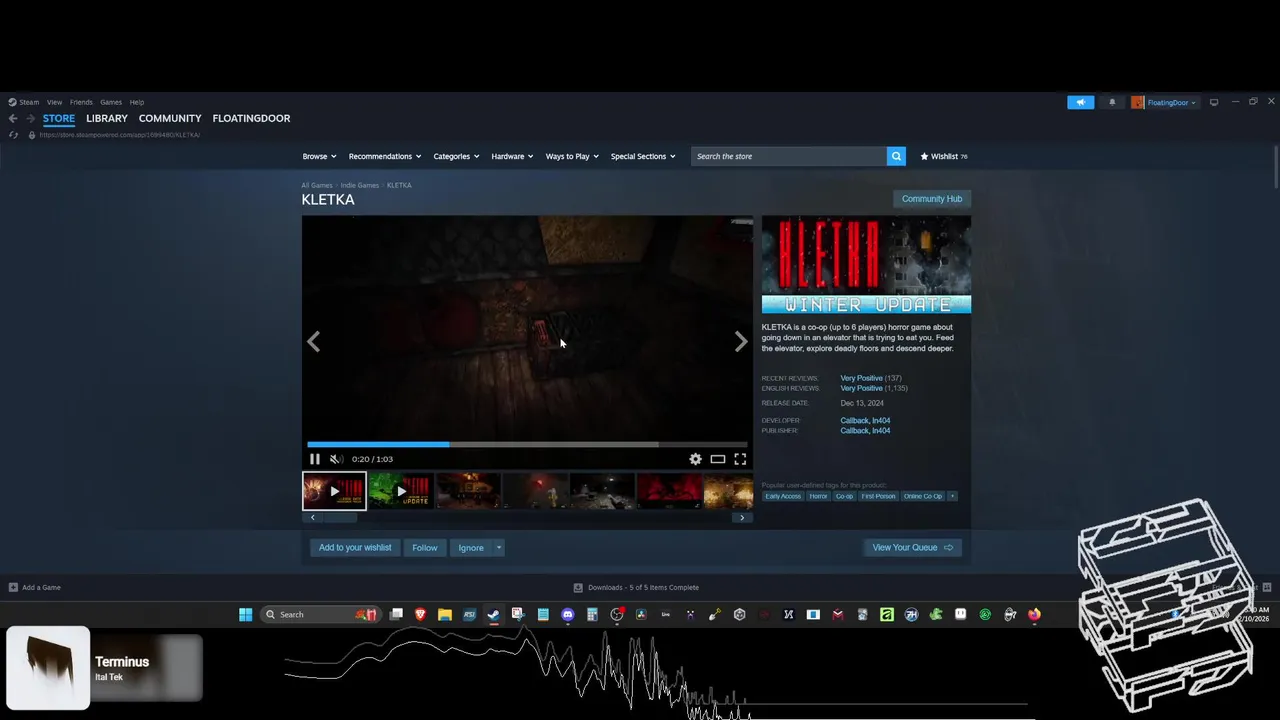The height and width of the screenshot is (720, 1280).
Task: Click Add to your wishlist
Action: pos(355,547)
